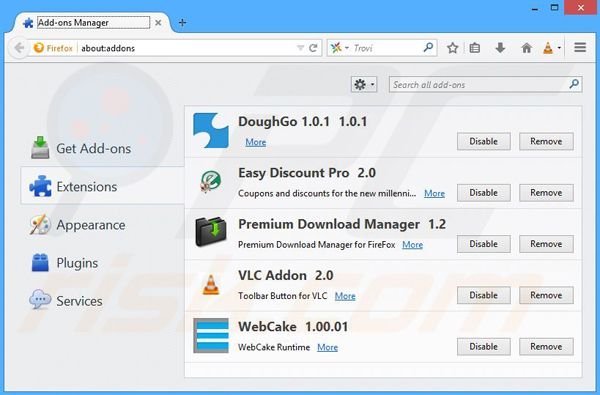Open a new tab with plus button

(182, 23)
